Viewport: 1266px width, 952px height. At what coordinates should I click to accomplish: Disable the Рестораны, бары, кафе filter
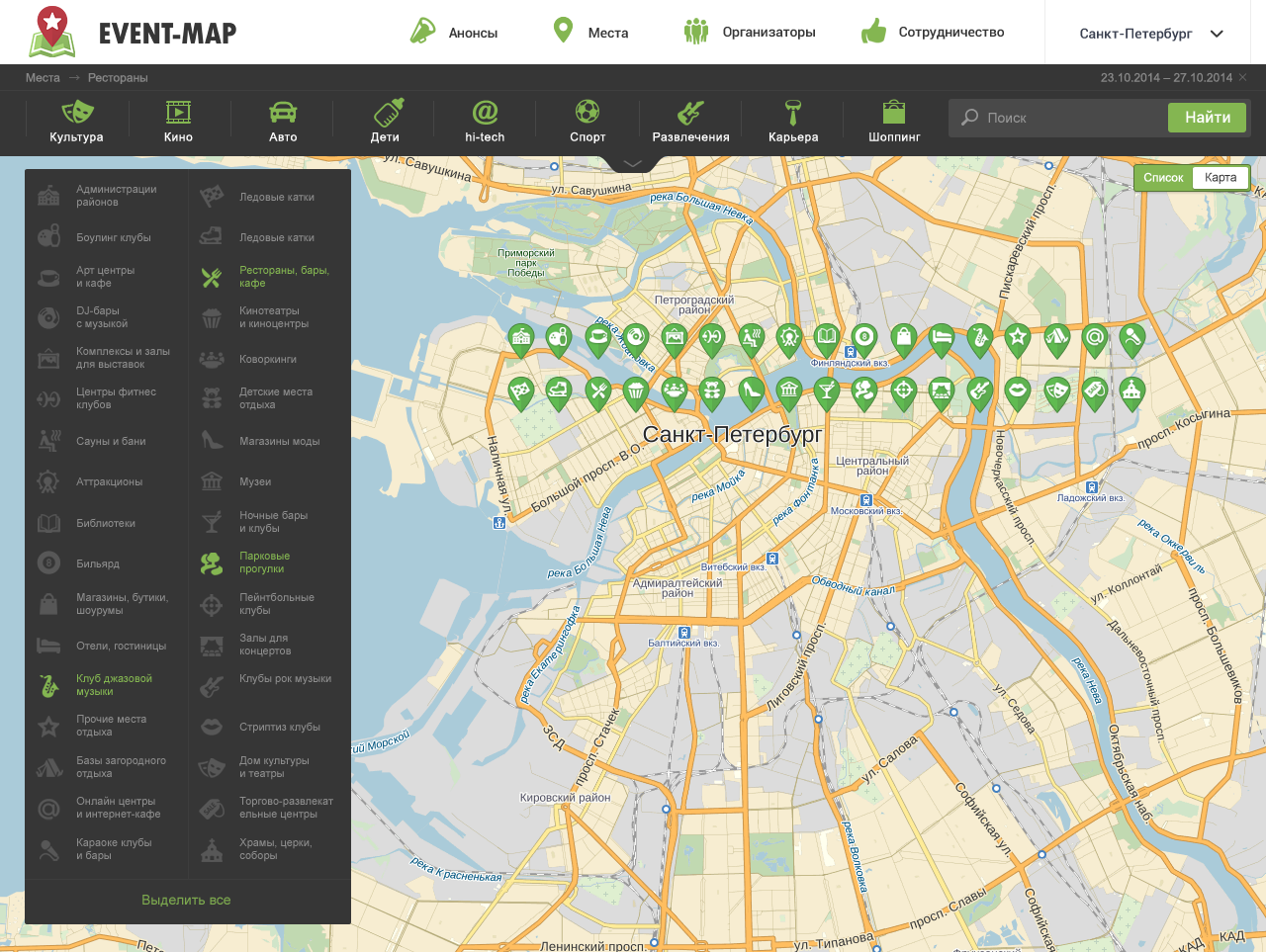pyautogui.click(x=266, y=277)
